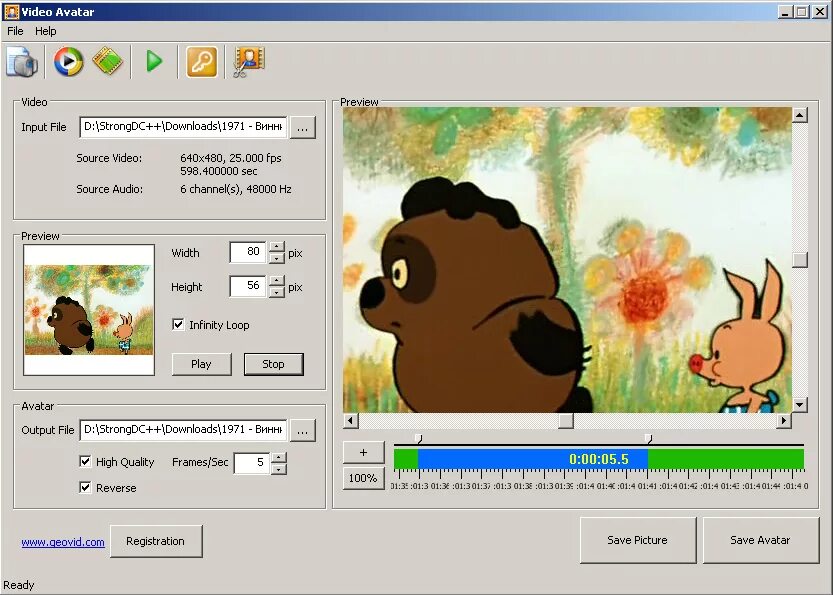Viewport: 833px width, 595px height.
Task: Maximize the Video Avatar window
Action: (x=802, y=12)
